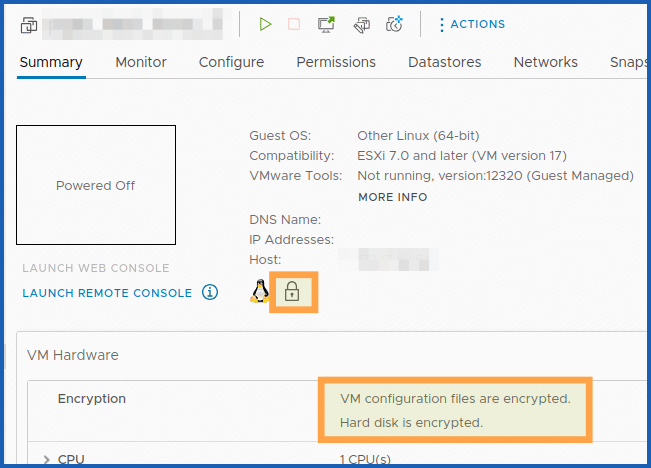
Task: Click the info icon beside Launch Remote Console
Action: click(x=210, y=293)
